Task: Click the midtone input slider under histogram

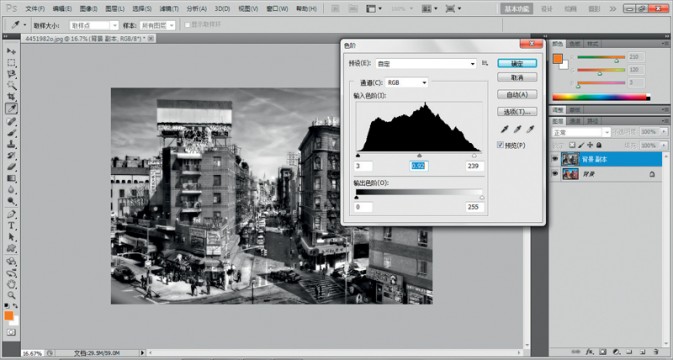Action: tap(419, 155)
